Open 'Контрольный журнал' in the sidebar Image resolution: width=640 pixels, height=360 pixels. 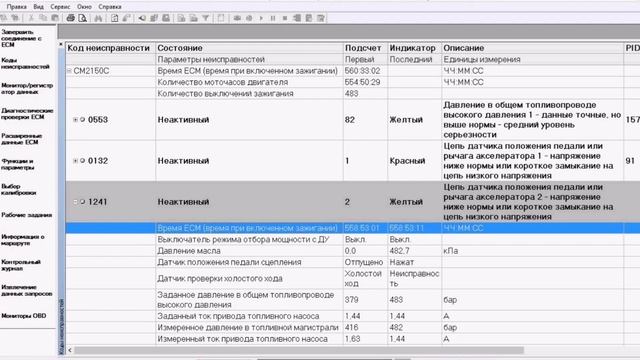click(x=21, y=265)
